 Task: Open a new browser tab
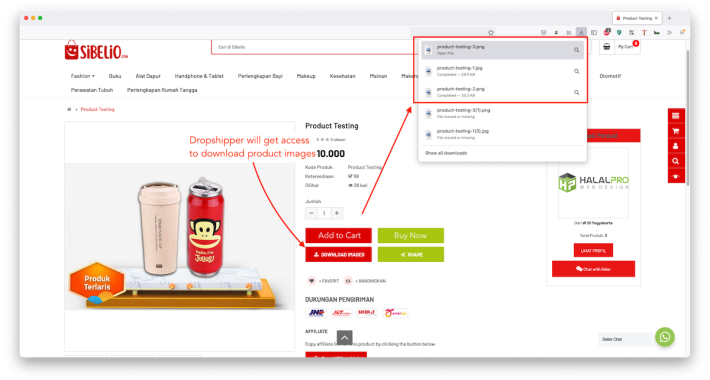click(x=669, y=18)
